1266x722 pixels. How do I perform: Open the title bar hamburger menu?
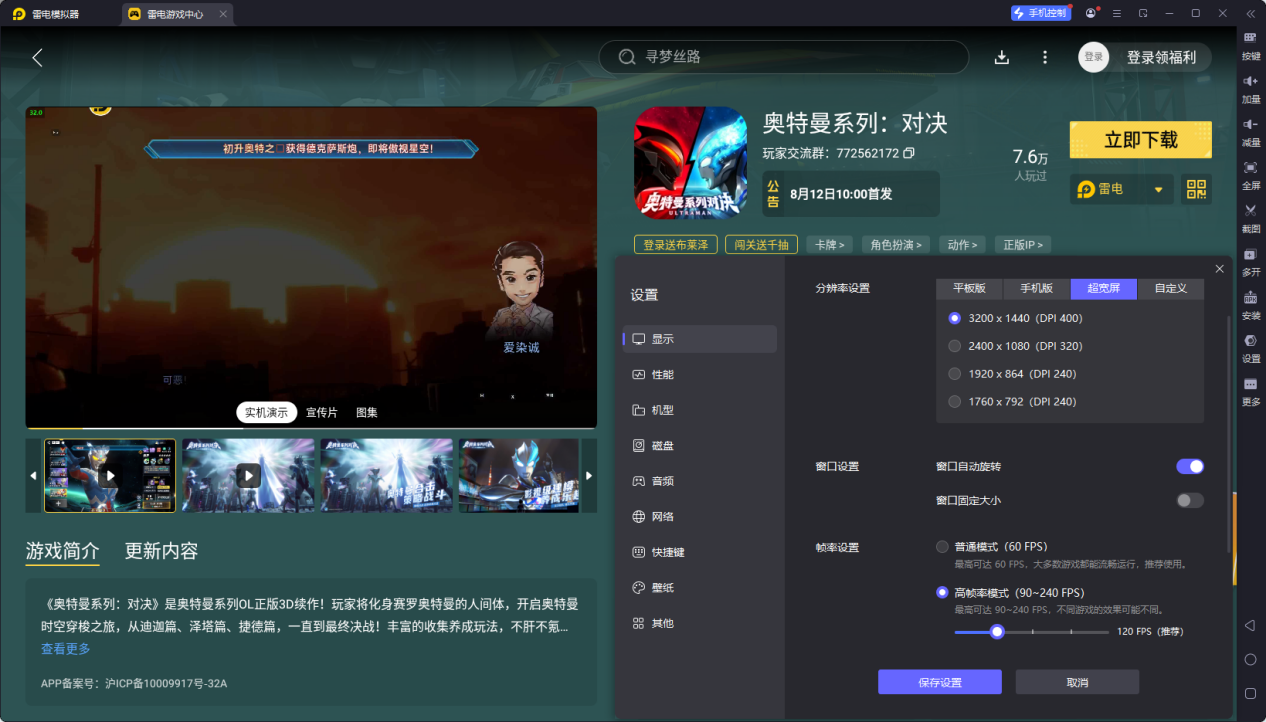coord(1117,13)
